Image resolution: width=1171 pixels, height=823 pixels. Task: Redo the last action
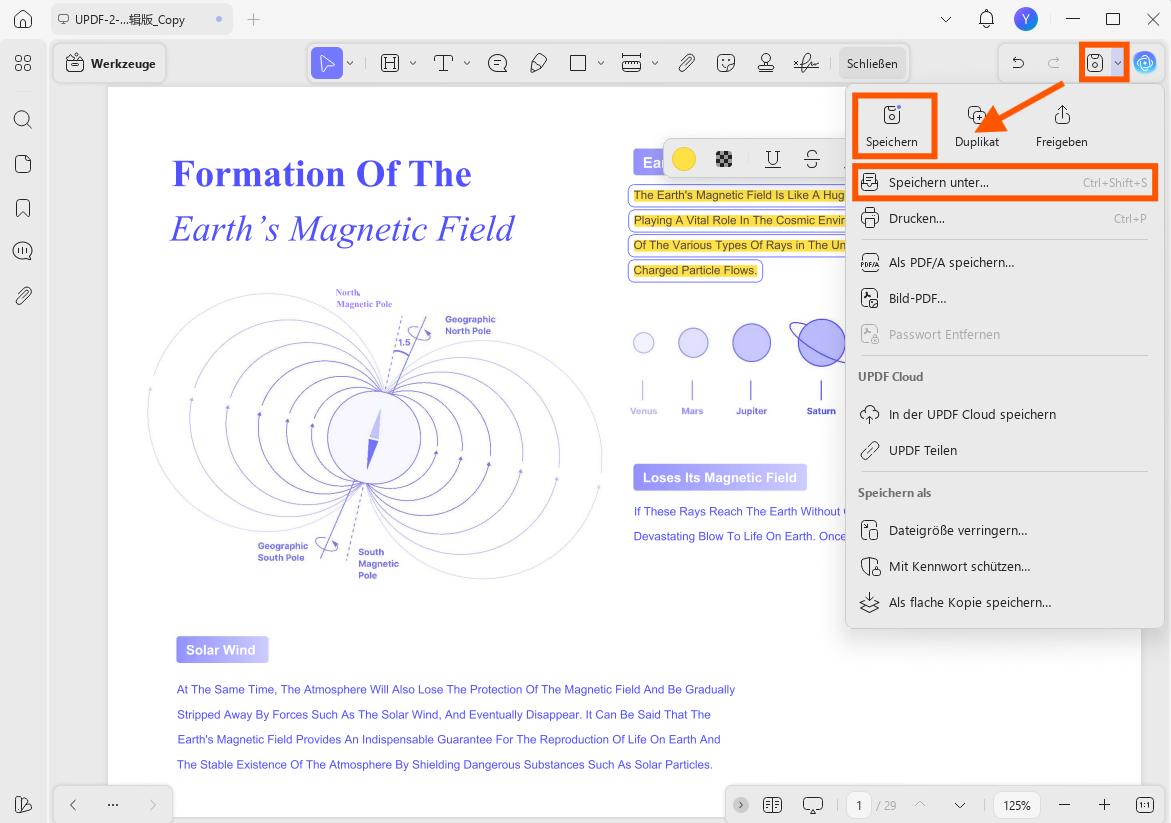point(1054,63)
